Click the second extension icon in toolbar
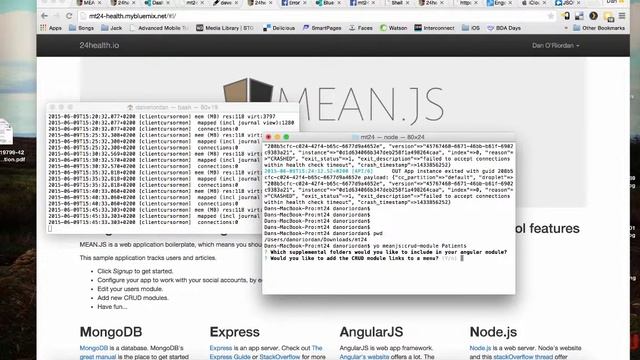Screen dimensions: 640x360 point(579,16)
